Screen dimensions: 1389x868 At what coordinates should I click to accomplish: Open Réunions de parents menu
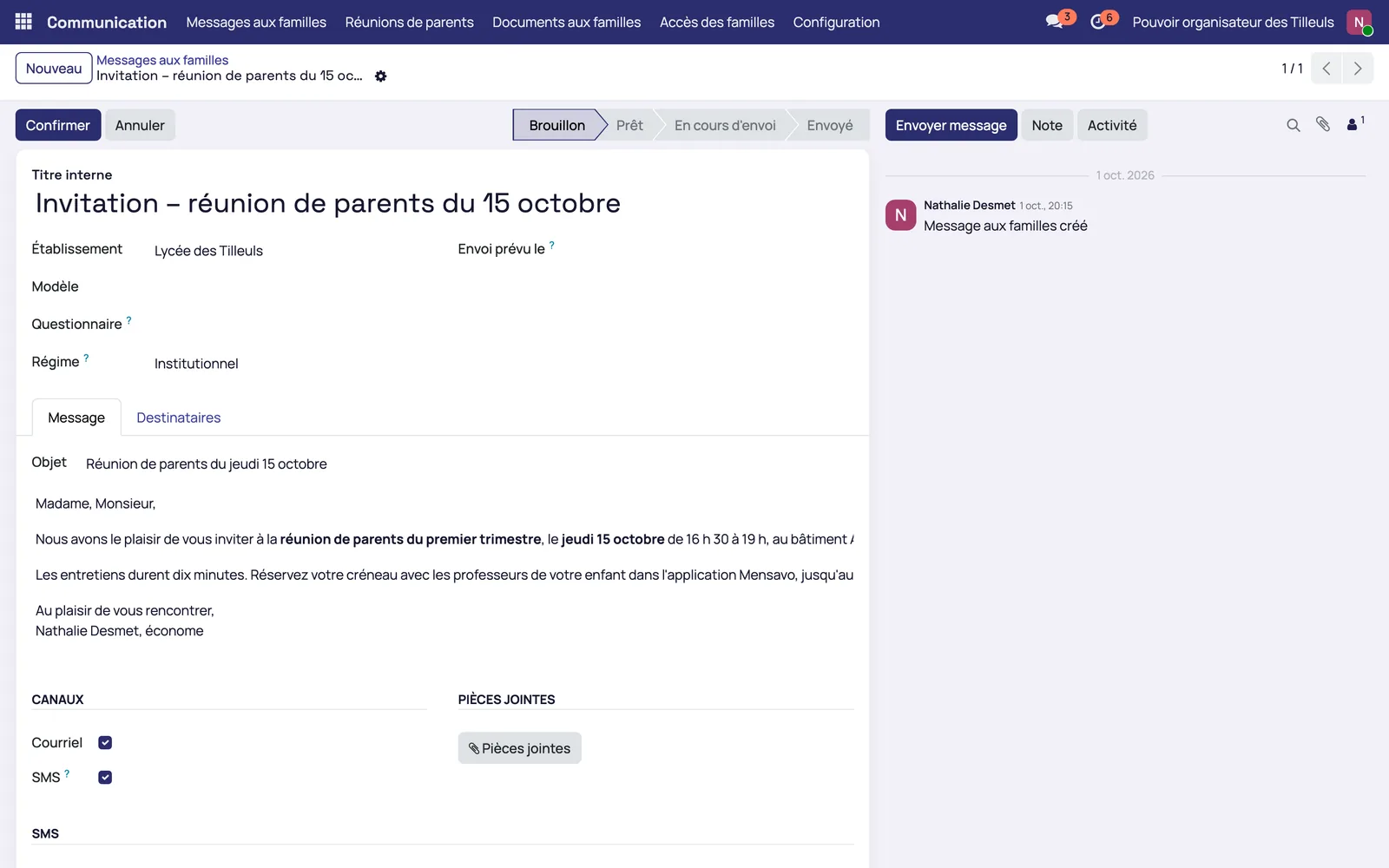(410, 22)
